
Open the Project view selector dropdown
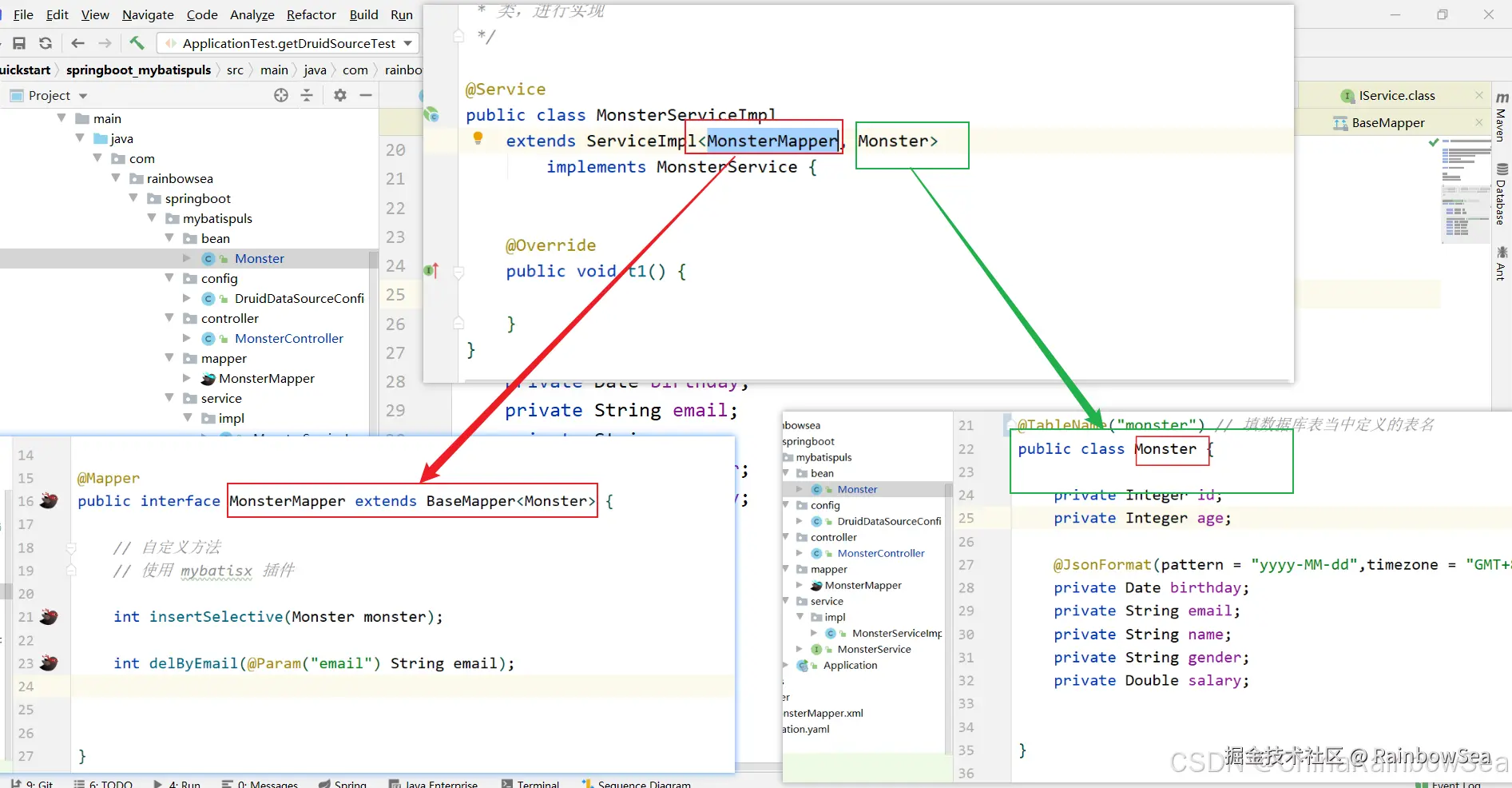point(83,96)
